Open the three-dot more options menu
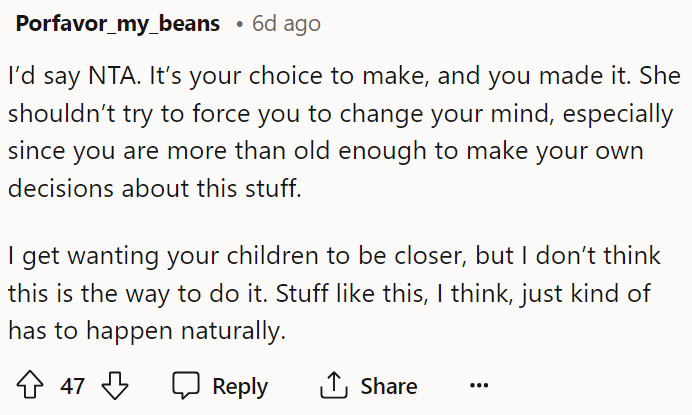 coord(479,386)
